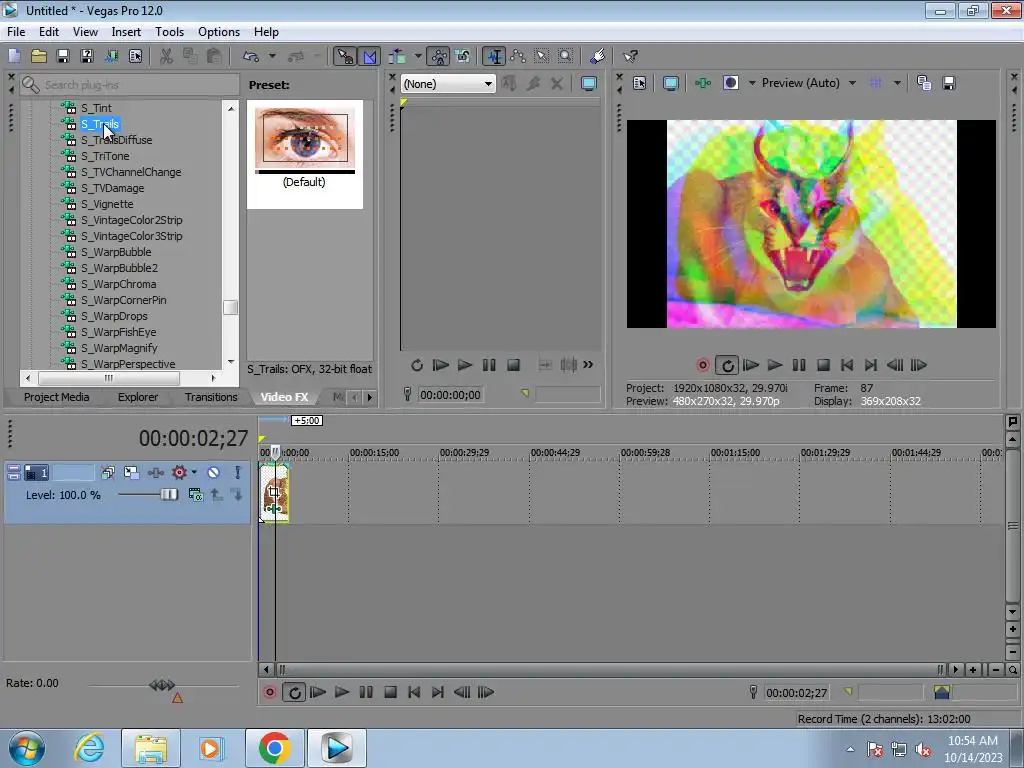Viewport: 1024px width, 768px height.
Task: Adjust the track Level slider handle
Action: [x=169, y=494]
